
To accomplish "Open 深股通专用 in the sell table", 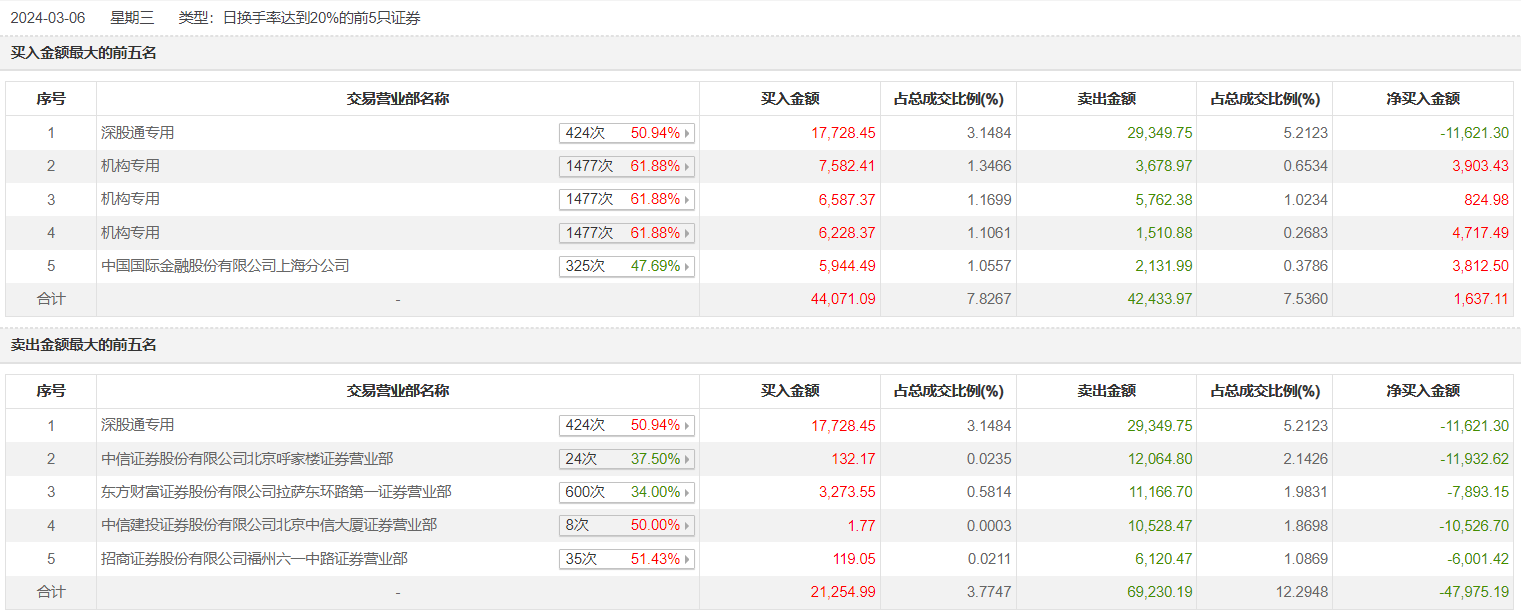I will [138, 425].
